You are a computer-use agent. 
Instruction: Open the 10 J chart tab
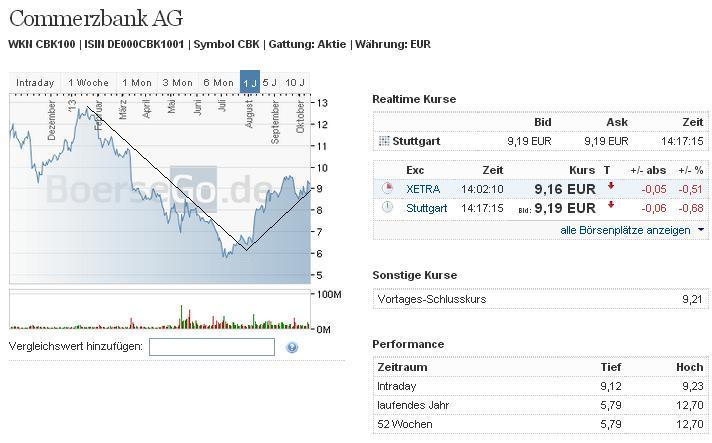(x=295, y=82)
